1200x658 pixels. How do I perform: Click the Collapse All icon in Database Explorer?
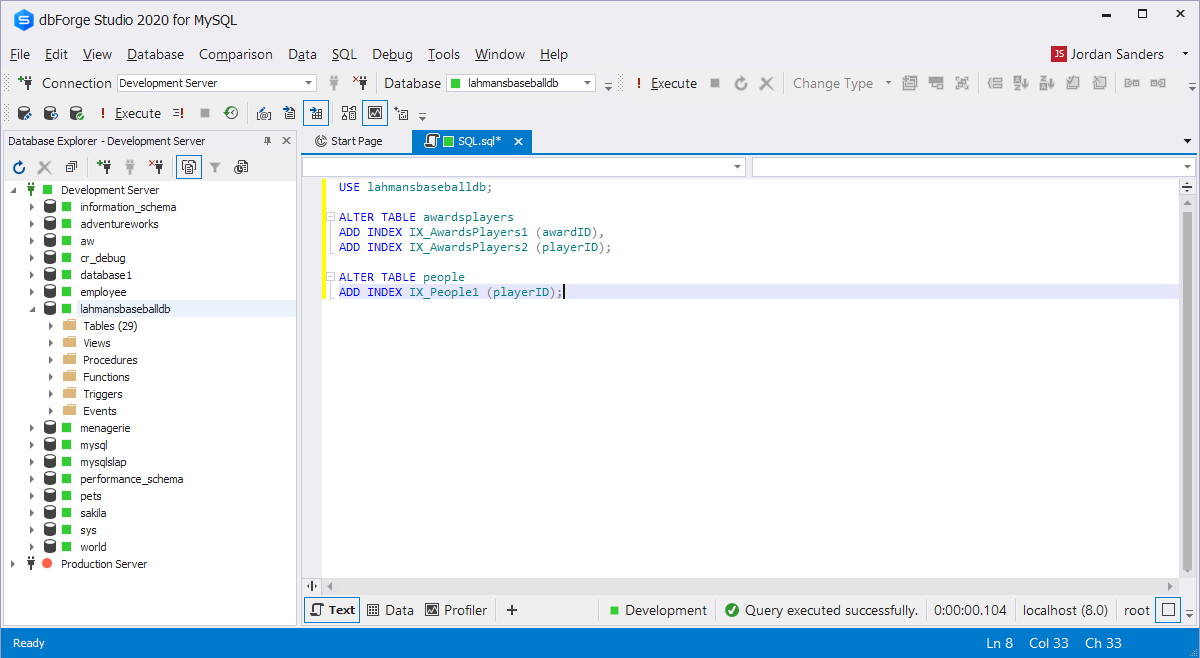coord(71,167)
